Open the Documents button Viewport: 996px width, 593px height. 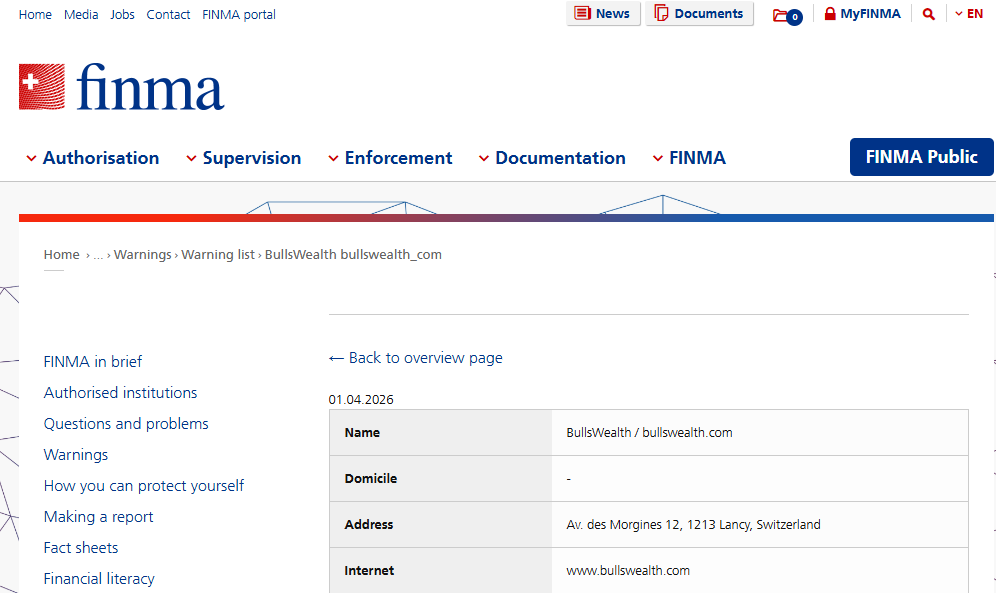coord(699,13)
